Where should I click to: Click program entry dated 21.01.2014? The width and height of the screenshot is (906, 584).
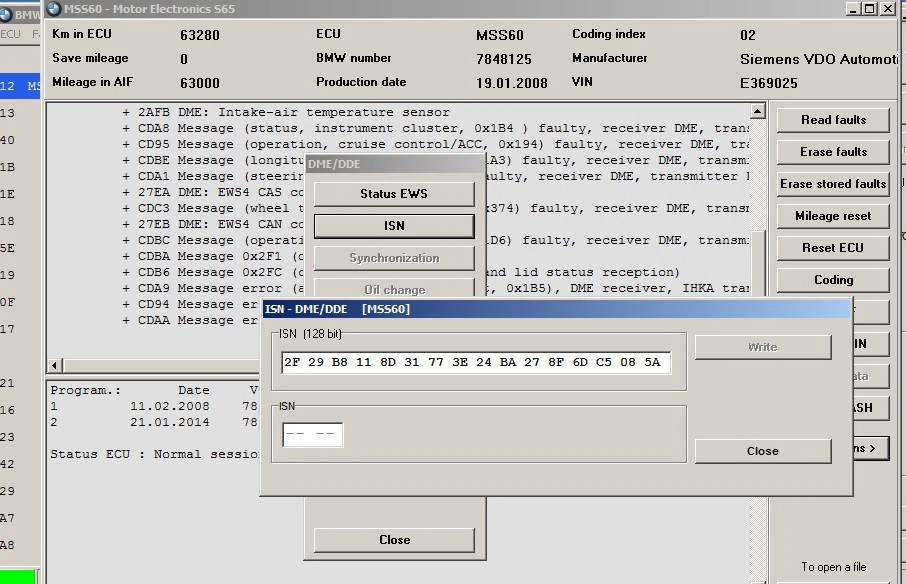(x=154, y=422)
